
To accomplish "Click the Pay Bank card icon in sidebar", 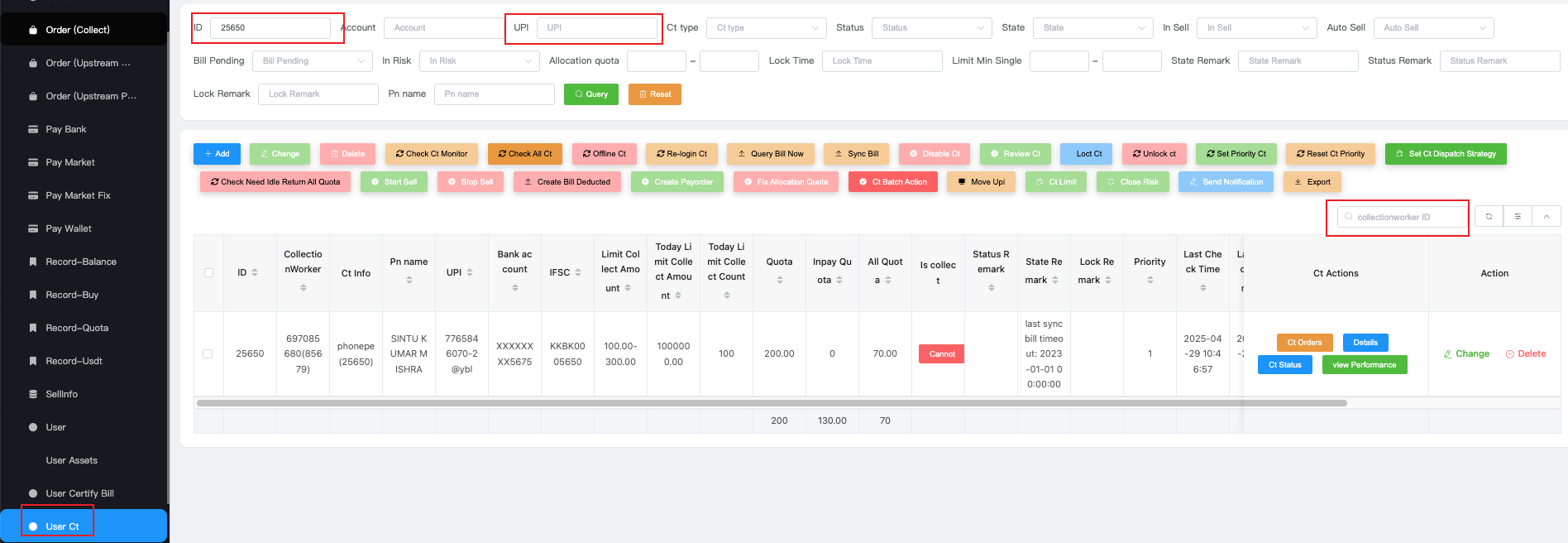I will 33,129.
